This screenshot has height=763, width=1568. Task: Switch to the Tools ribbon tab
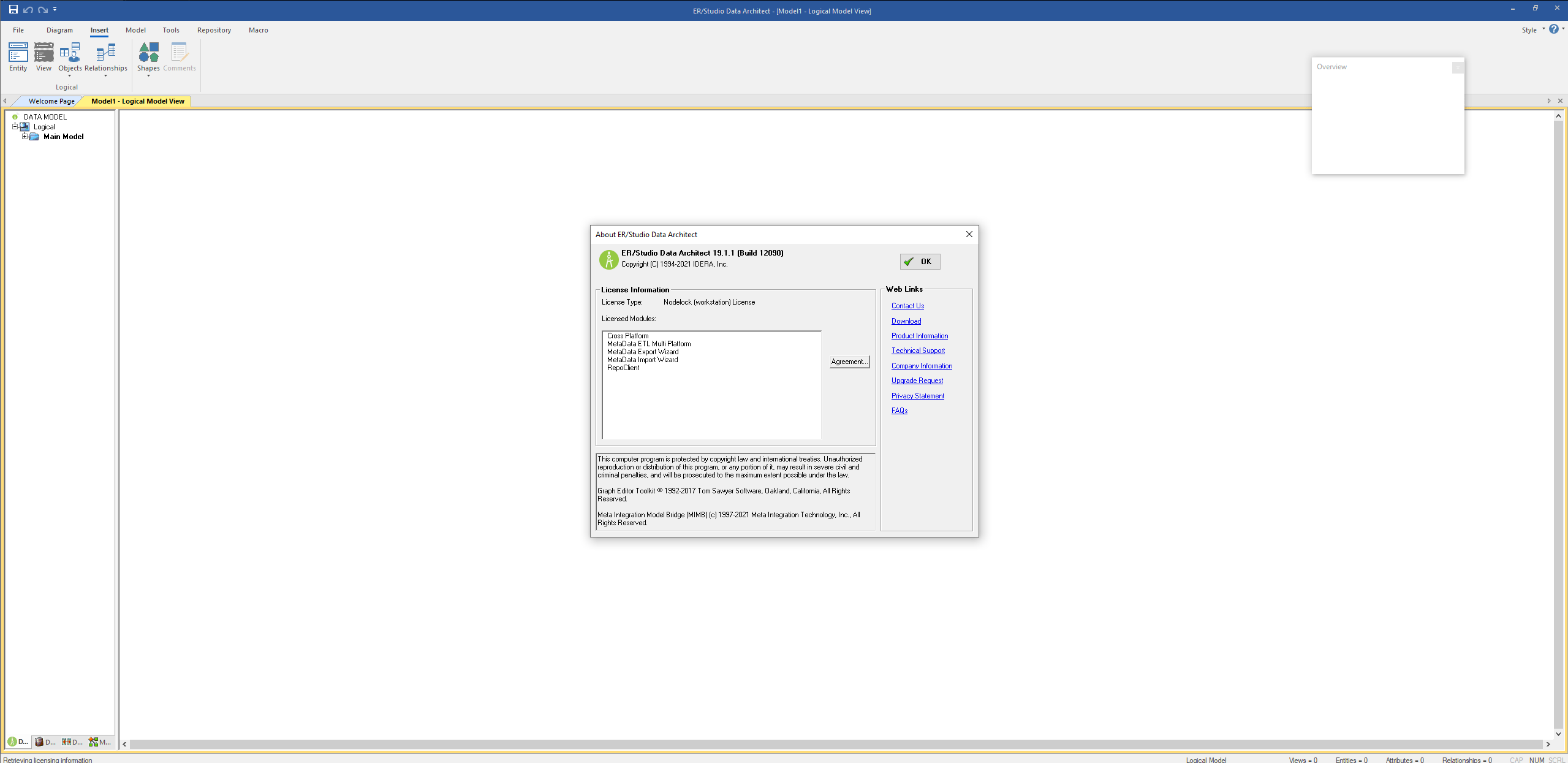pyautogui.click(x=171, y=30)
